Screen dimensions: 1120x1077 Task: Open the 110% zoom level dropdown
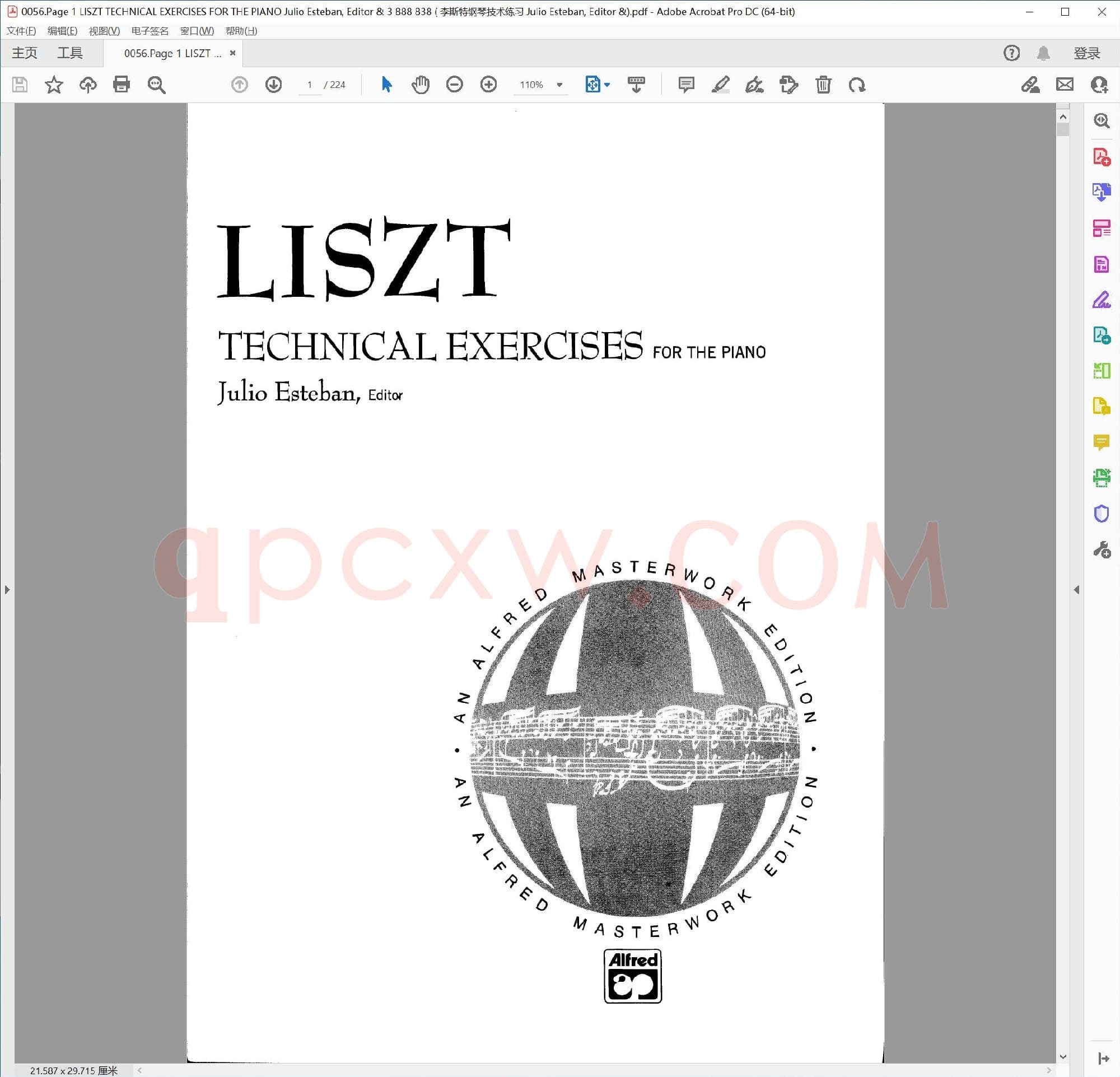(x=559, y=85)
